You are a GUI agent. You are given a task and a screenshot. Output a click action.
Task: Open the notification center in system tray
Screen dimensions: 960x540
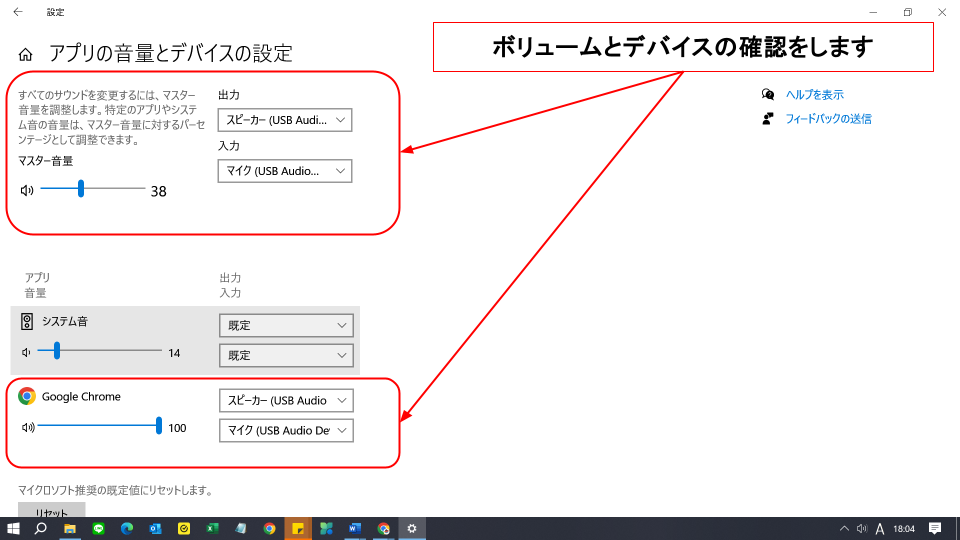click(935, 528)
